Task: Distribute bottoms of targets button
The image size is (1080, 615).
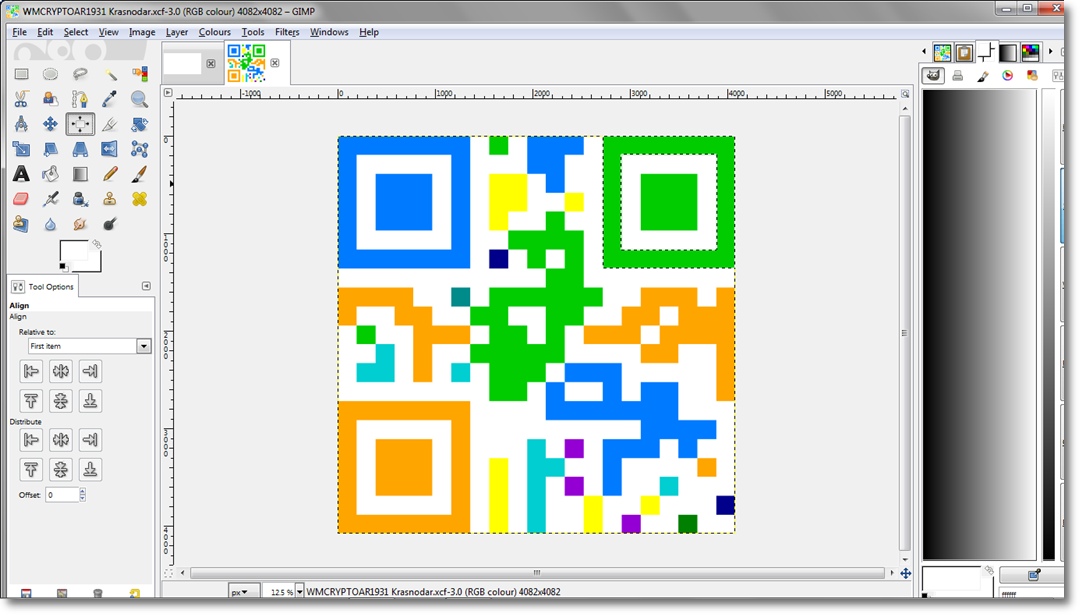Action: click(x=90, y=470)
